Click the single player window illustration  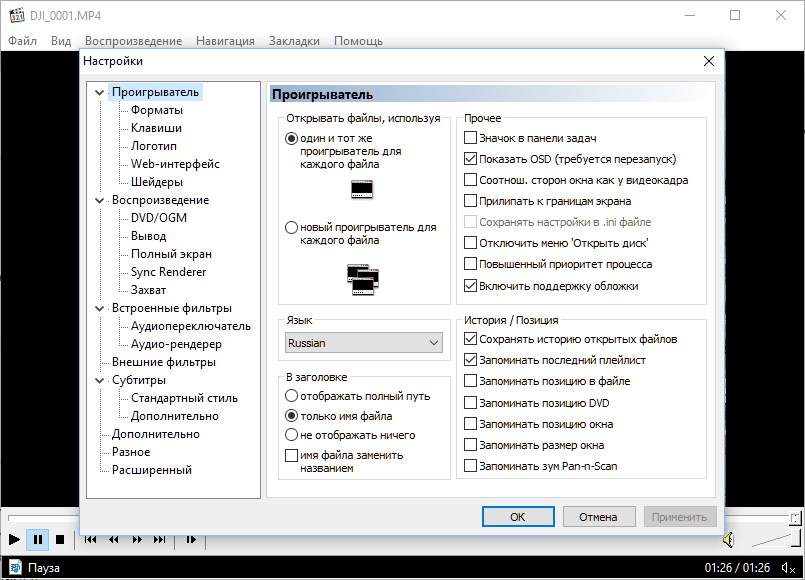362,189
